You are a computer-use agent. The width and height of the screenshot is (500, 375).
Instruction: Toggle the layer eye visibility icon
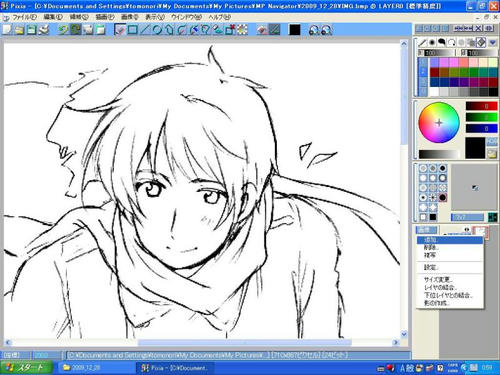pyautogui.click(x=467, y=229)
